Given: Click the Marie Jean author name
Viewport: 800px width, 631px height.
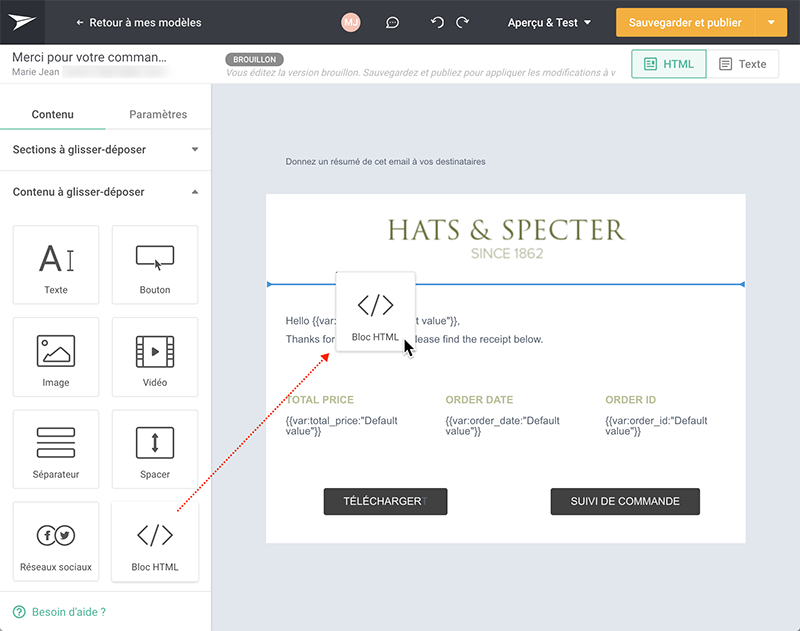Looking at the screenshot, I should [x=36, y=72].
